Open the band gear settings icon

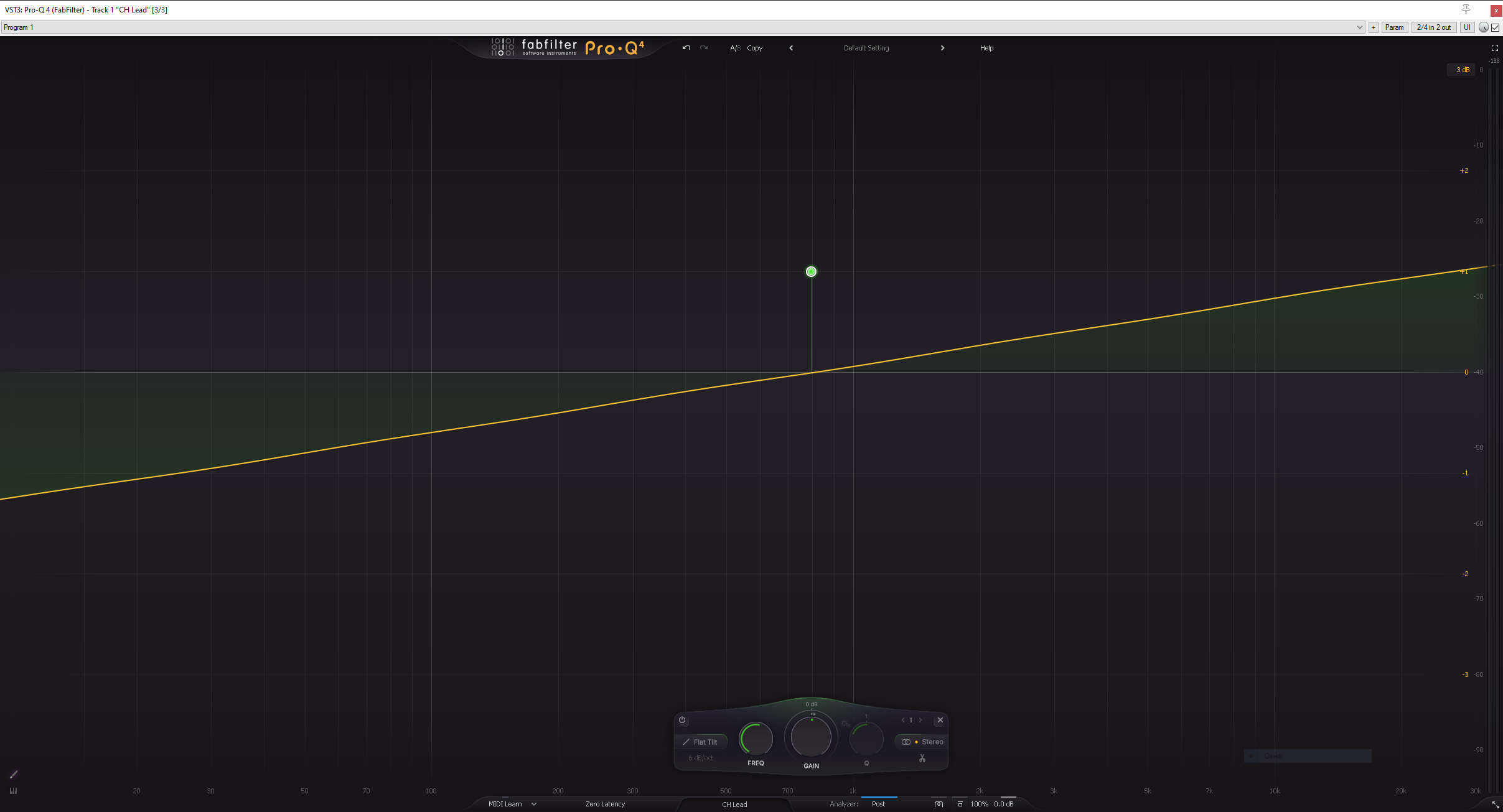[x=845, y=724]
